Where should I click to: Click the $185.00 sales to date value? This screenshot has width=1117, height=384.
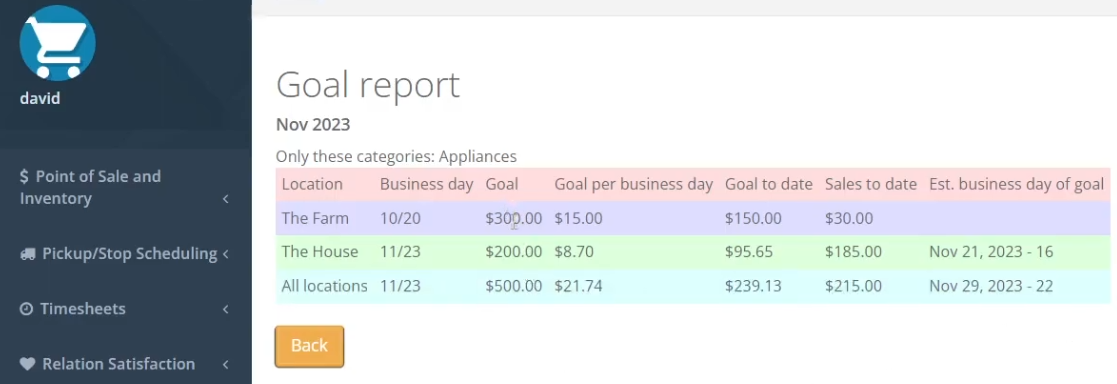(x=853, y=252)
